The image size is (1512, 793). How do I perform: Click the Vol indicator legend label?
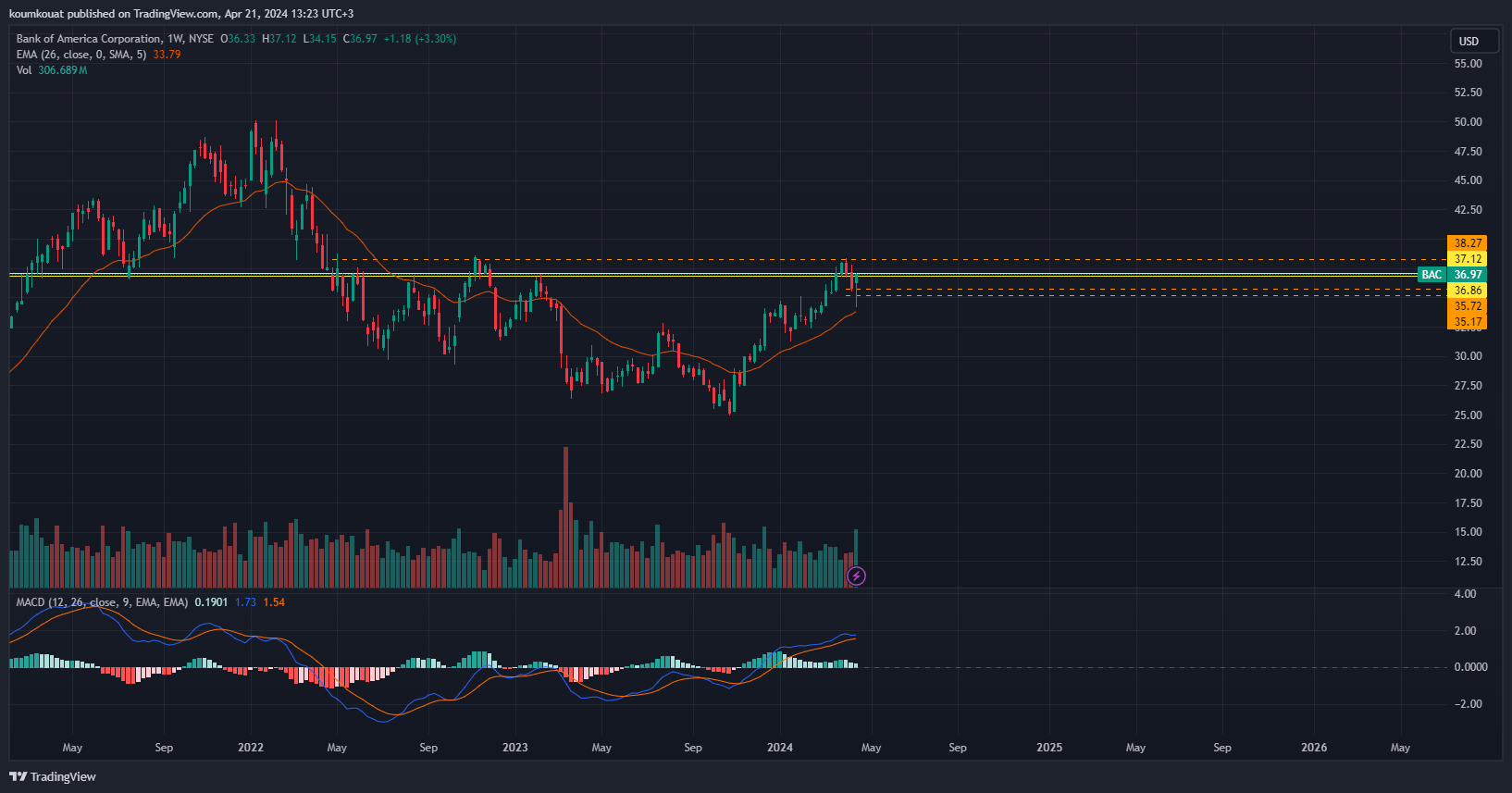coord(24,70)
